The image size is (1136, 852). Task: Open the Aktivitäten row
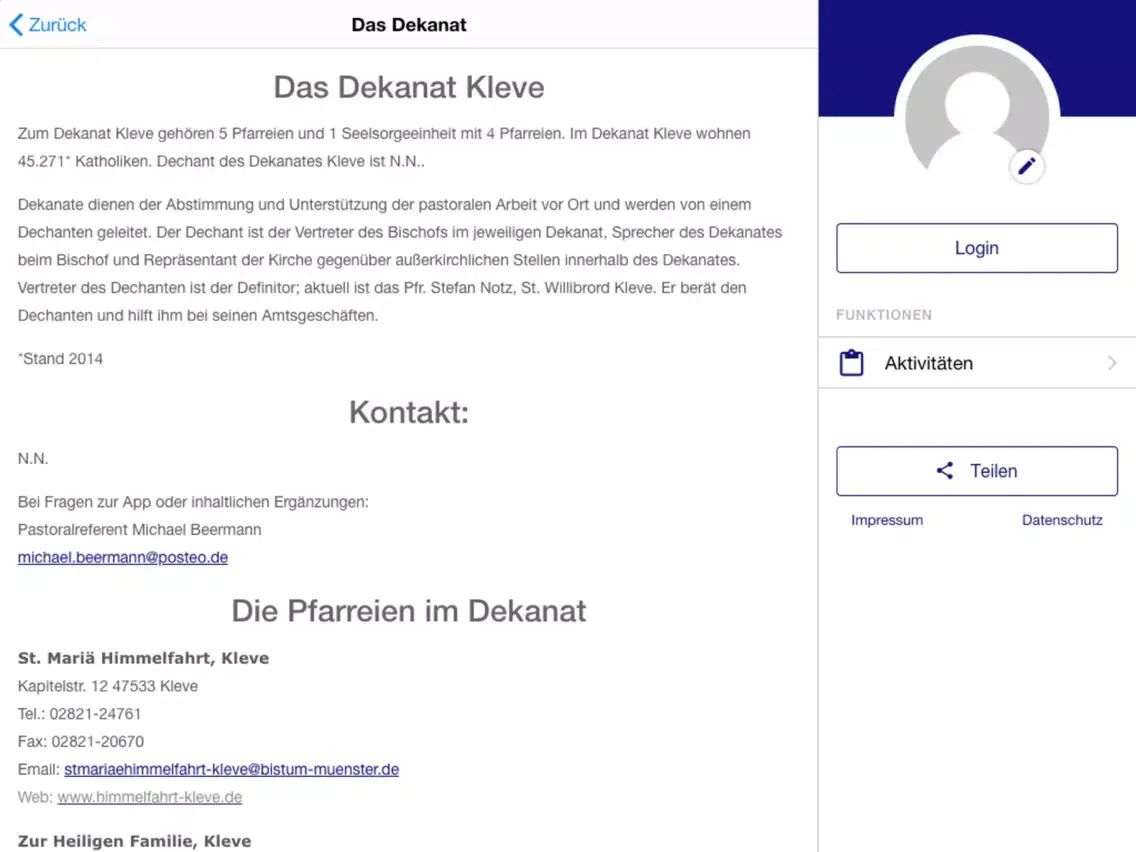tap(977, 363)
